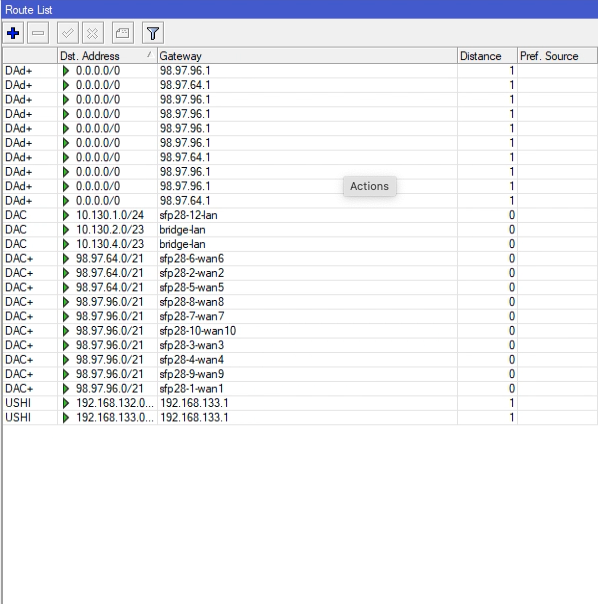Click gateway sfp28-7-wan7
Screen dimensions: 598x604
point(191,316)
